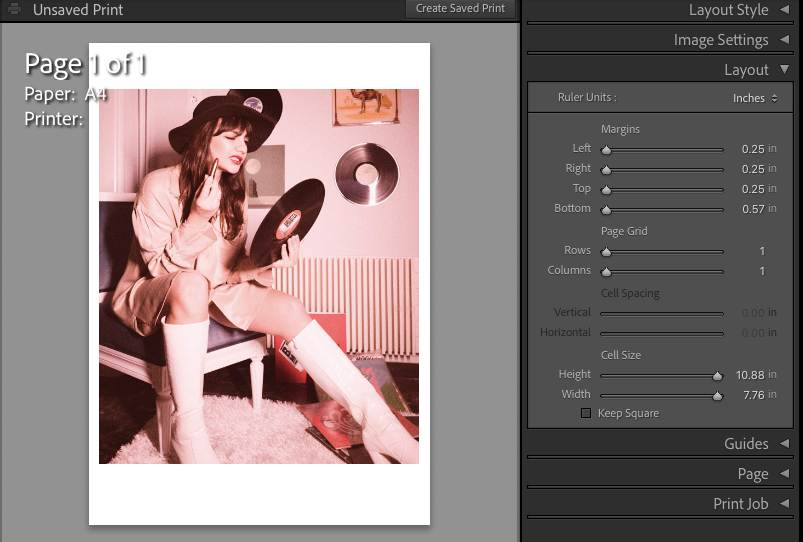Screen dimensions: 803x542
Task: Enable the Keep Square checkbox
Action: click(586, 413)
